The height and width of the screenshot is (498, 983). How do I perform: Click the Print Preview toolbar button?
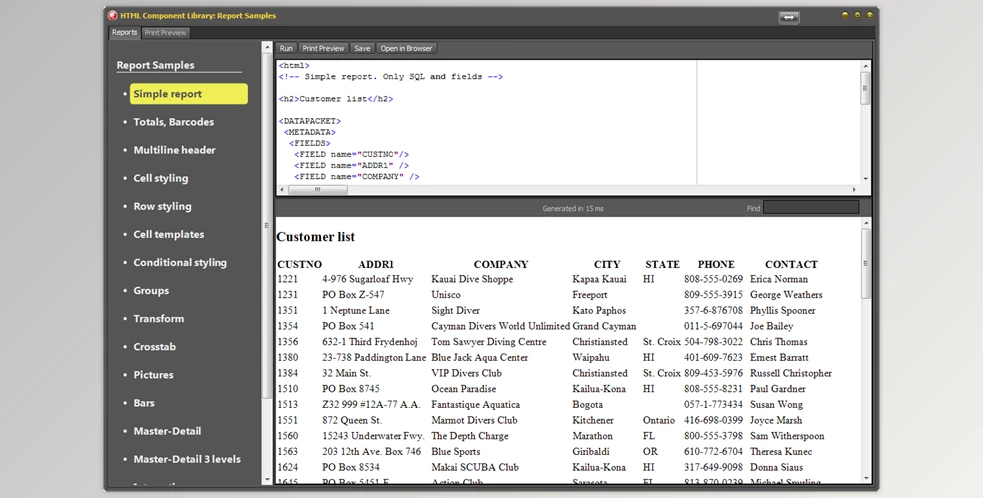pos(323,48)
